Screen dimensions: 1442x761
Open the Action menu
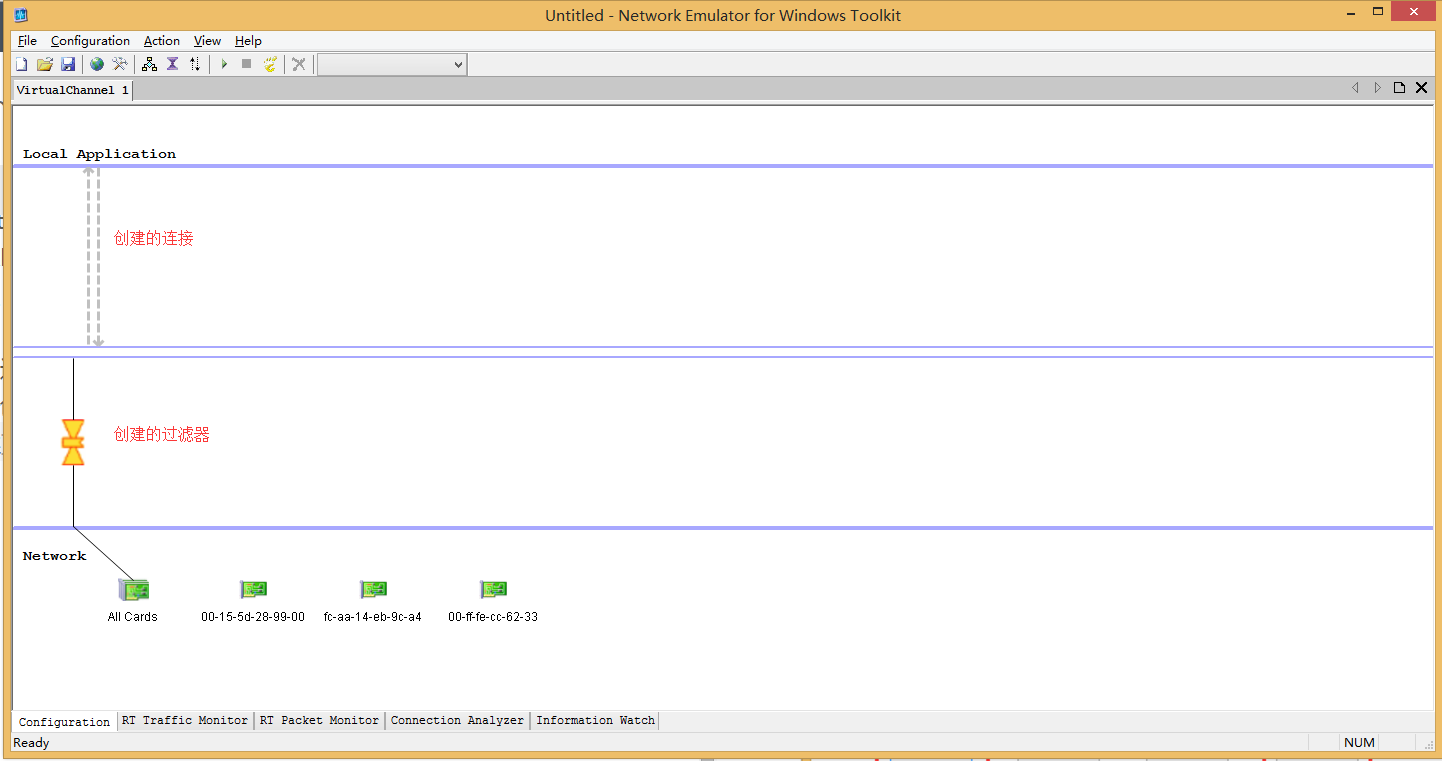coord(162,41)
